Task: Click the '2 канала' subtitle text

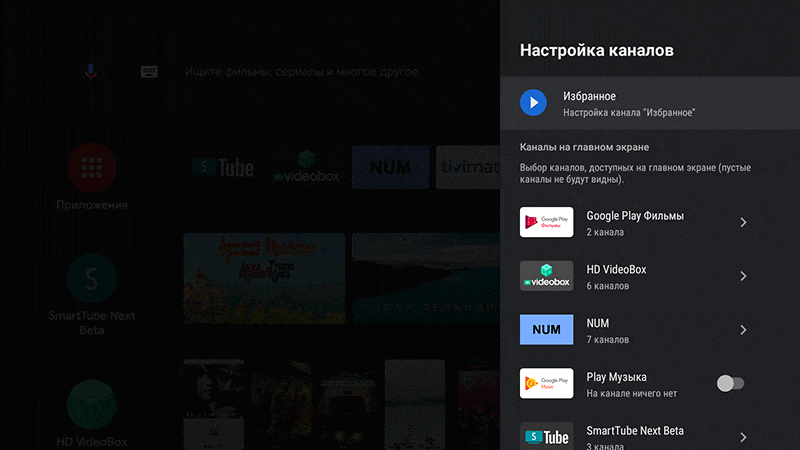Action: click(x=605, y=232)
